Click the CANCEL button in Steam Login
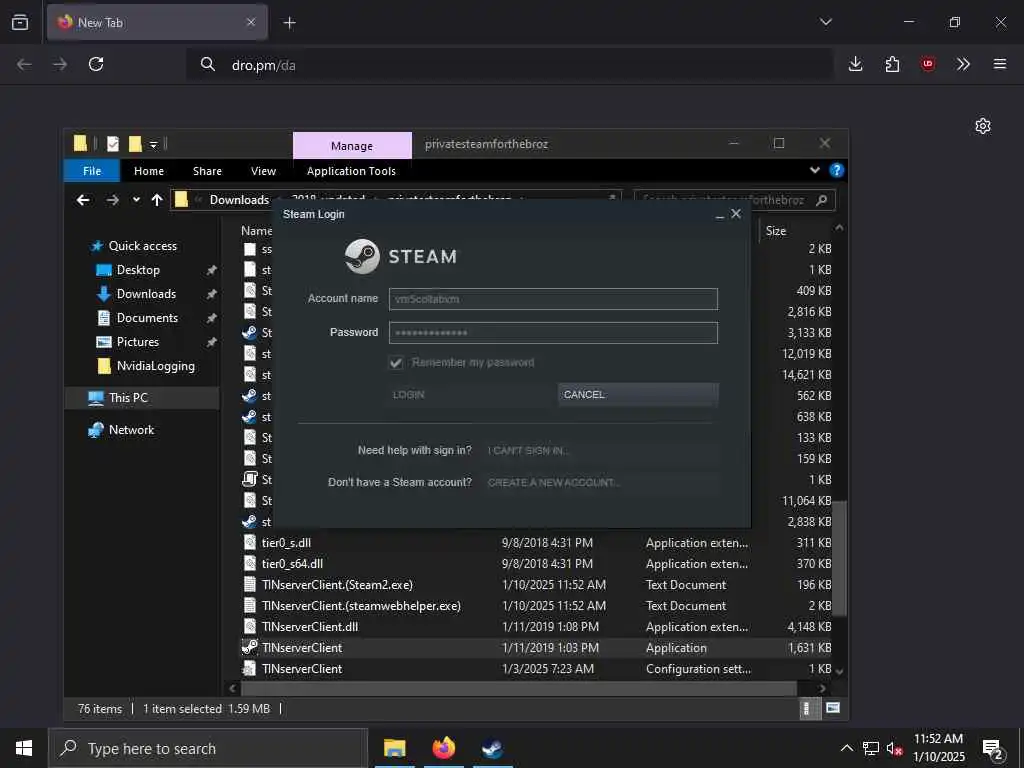 pyautogui.click(x=638, y=394)
